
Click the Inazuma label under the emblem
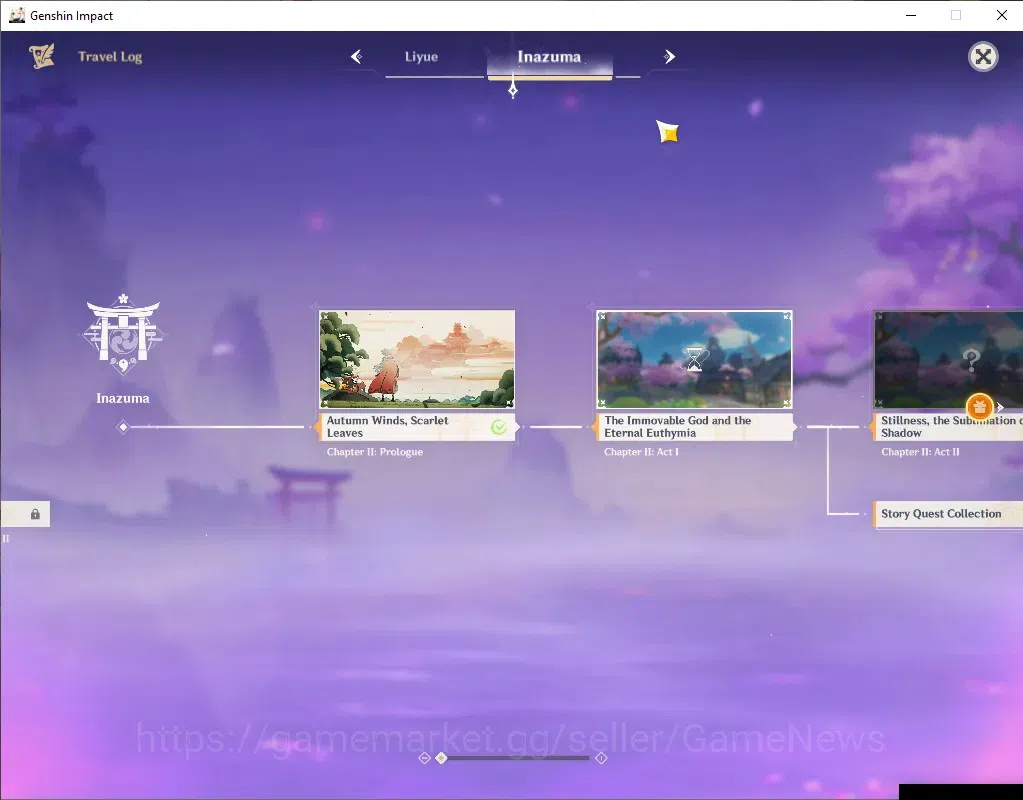click(x=123, y=398)
